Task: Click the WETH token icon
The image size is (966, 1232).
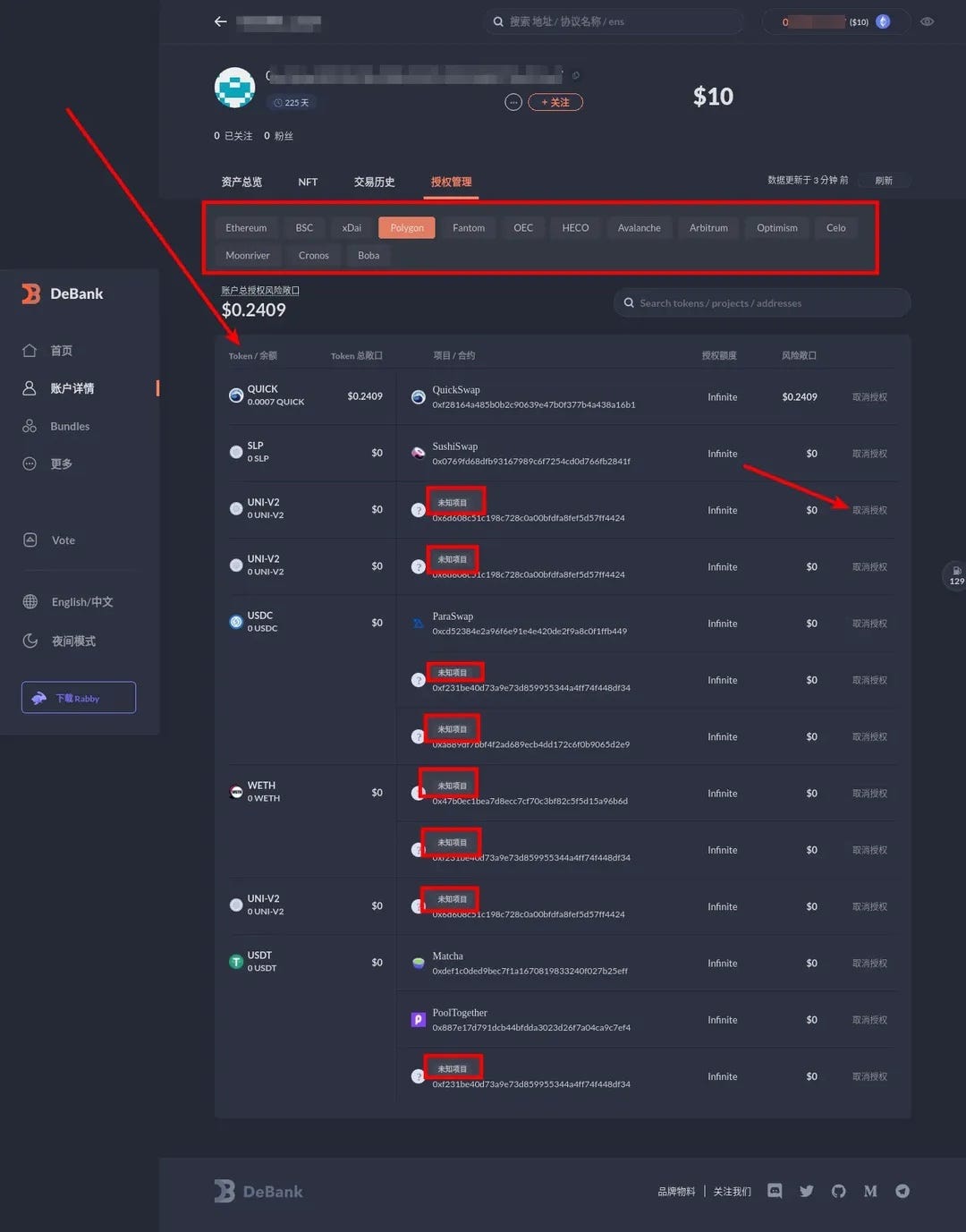Action: 236,792
